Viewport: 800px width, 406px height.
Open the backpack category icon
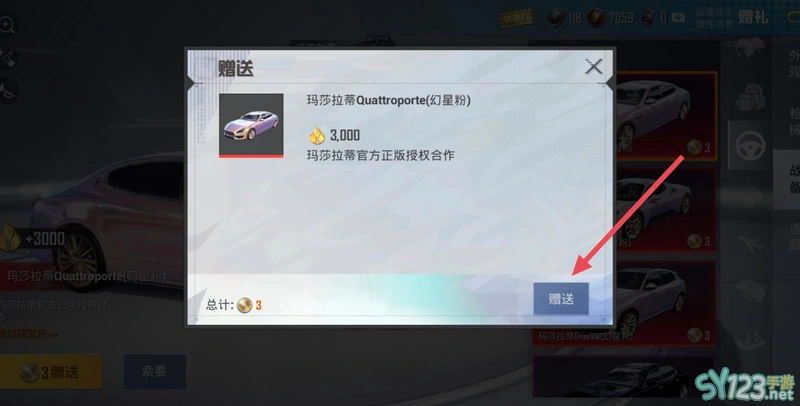point(750,97)
